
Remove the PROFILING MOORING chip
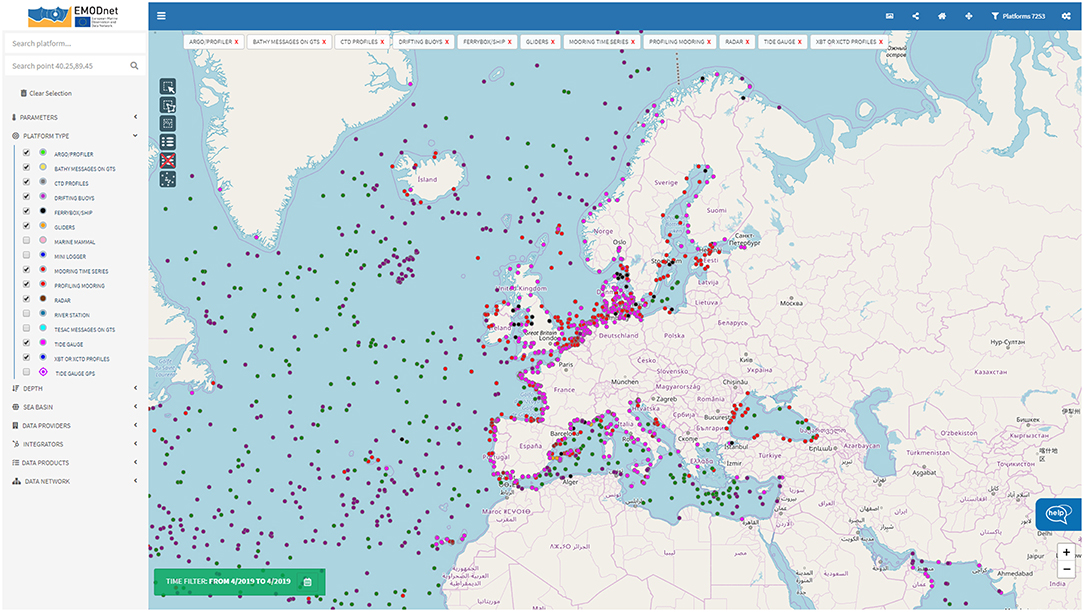709,42
